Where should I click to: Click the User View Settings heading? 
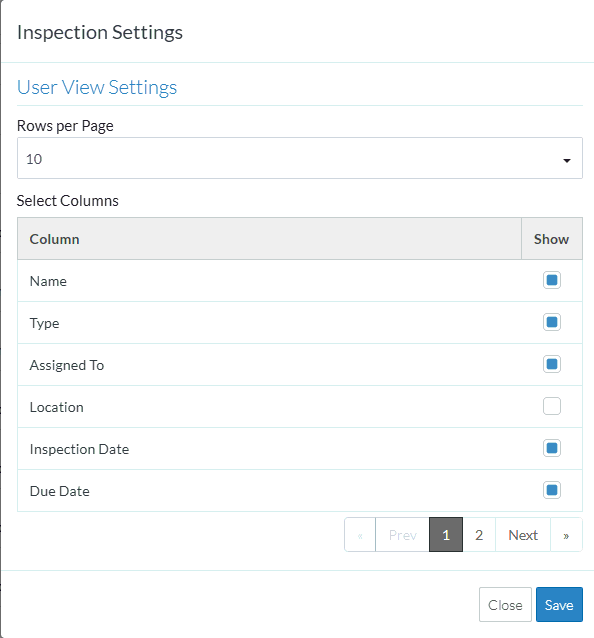[97, 87]
